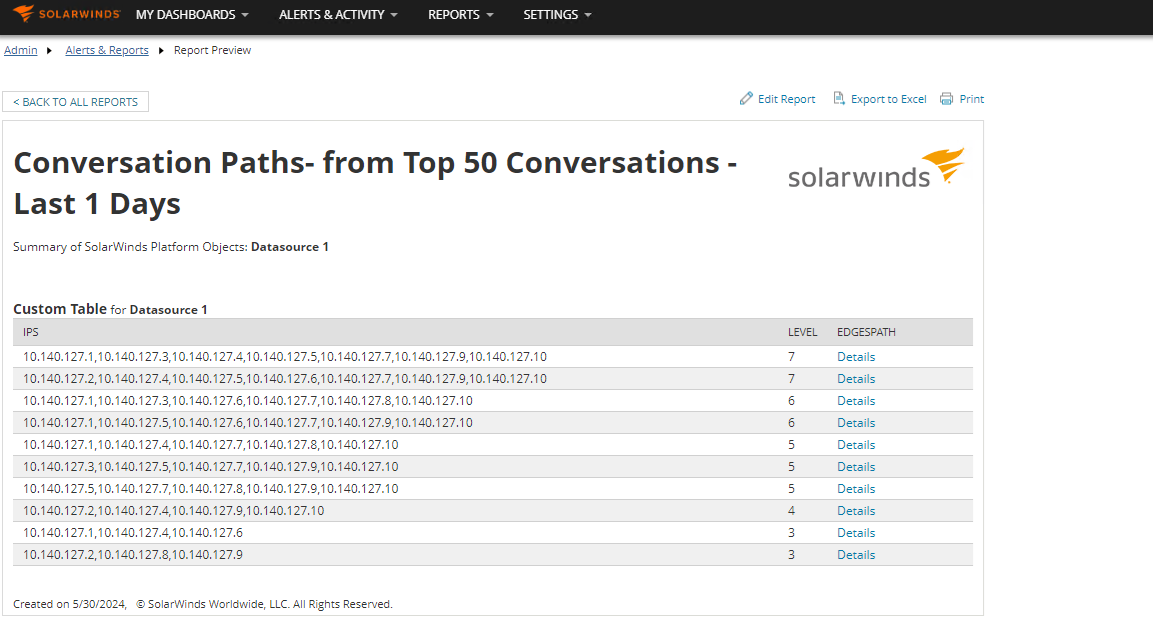Open Details for 10.140.127.1,10.140.127.4,10.140.127.7 path

click(x=856, y=445)
